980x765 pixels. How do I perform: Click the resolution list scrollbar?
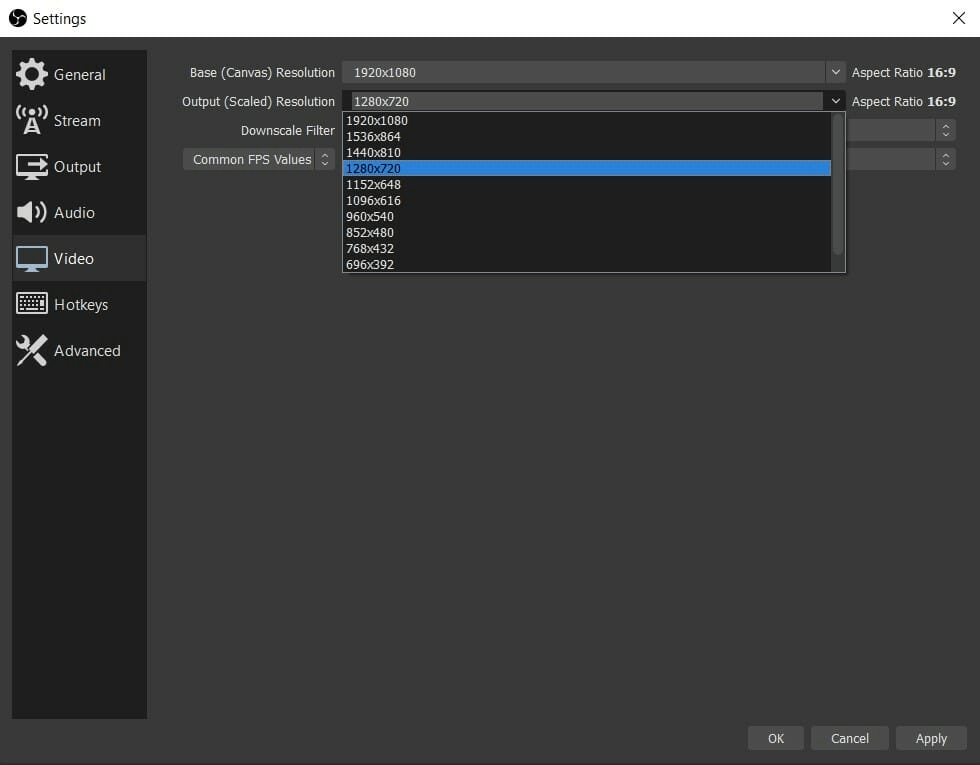click(x=838, y=184)
